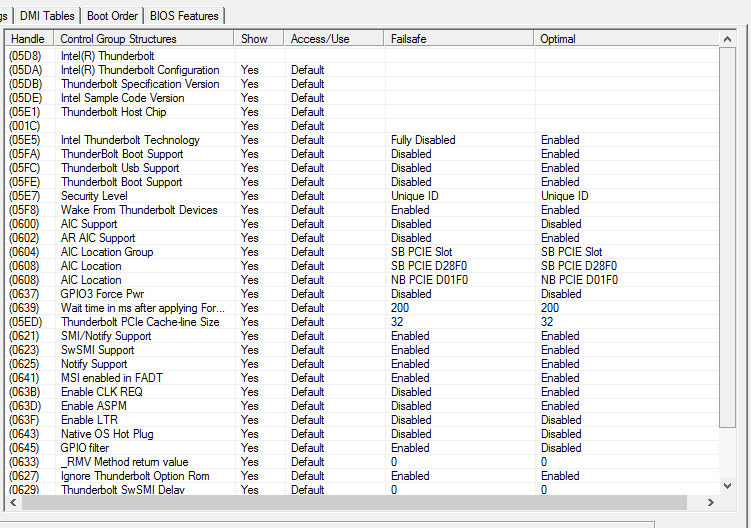This screenshot has height=528, width=751.
Task: Select the BIOS Features tab
Action: [184, 16]
